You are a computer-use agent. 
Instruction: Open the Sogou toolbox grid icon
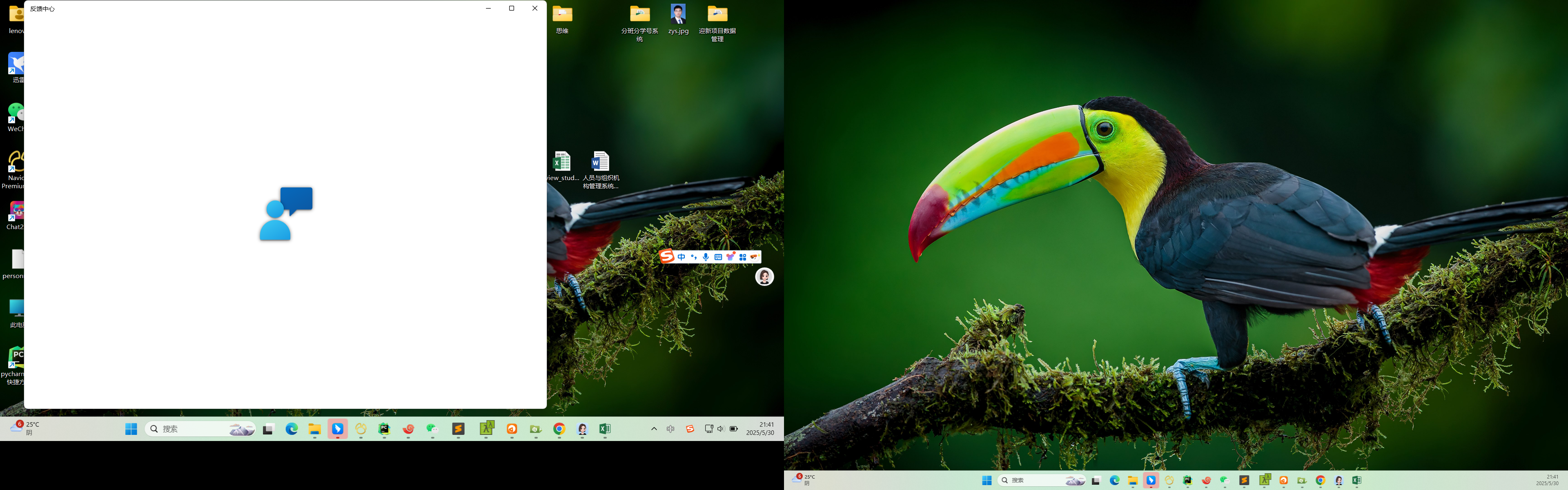(743, 257)
